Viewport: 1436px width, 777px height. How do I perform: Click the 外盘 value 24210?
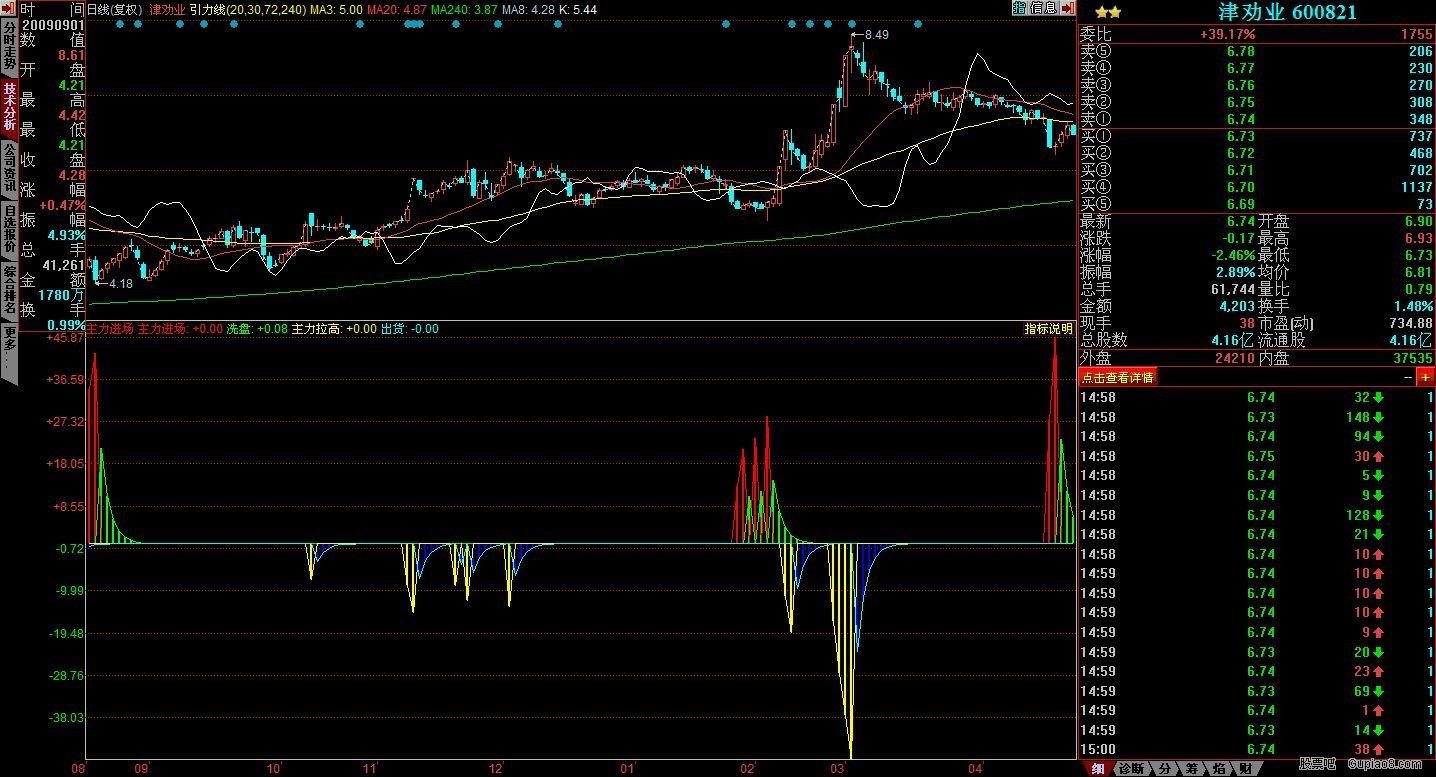[1234, 358]
